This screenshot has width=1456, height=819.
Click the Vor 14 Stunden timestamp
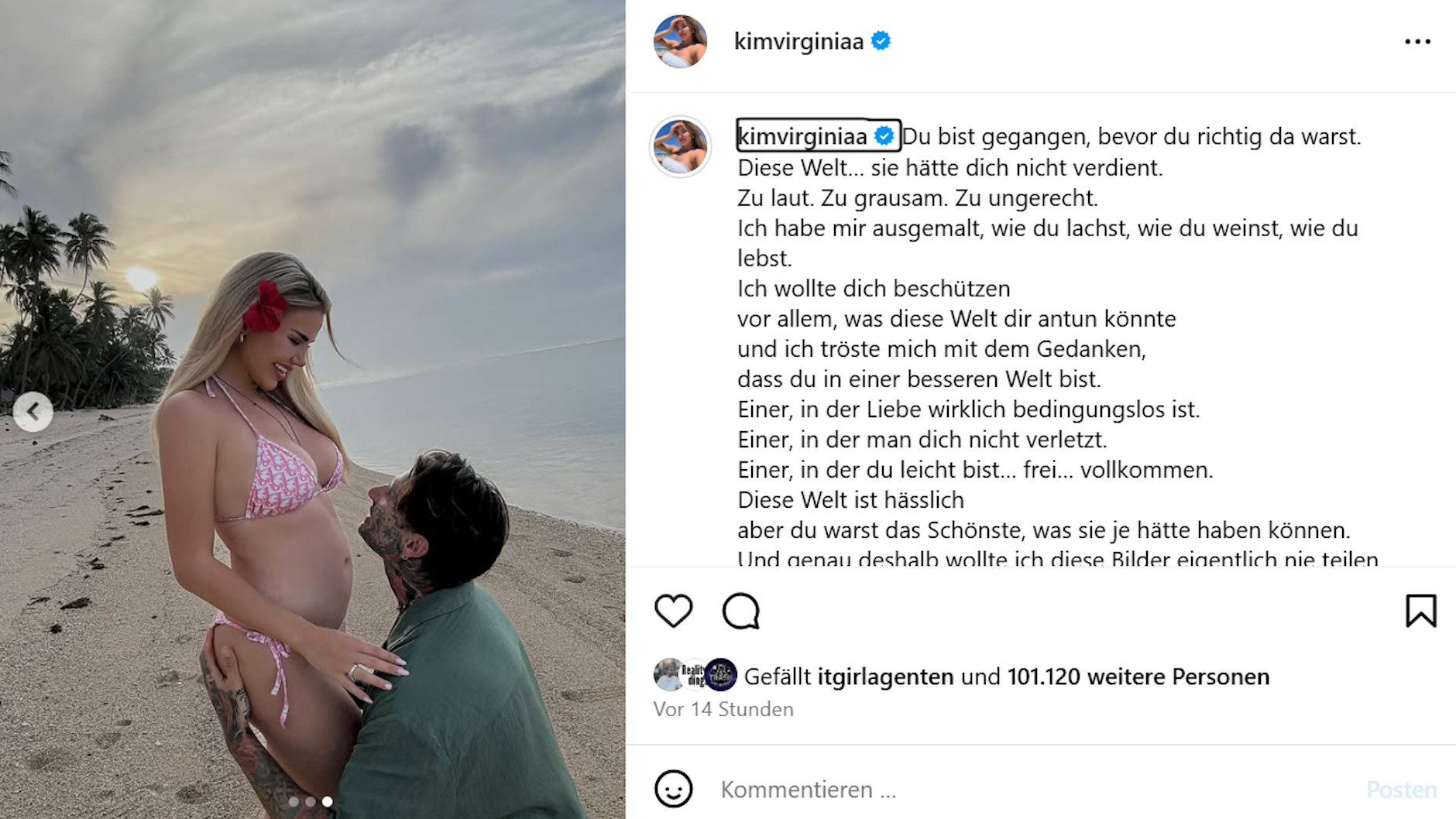pos(723,709)
